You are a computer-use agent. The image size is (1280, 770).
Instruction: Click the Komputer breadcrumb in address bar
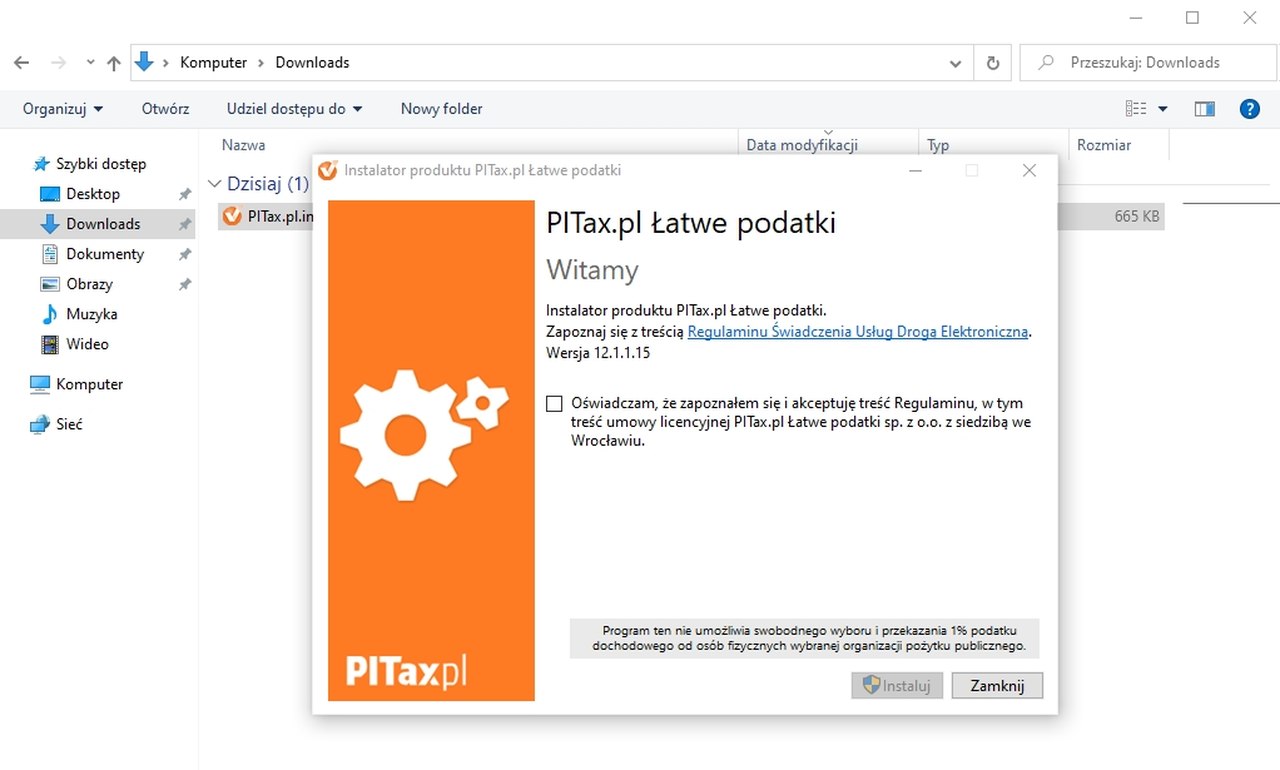point(213,62)
